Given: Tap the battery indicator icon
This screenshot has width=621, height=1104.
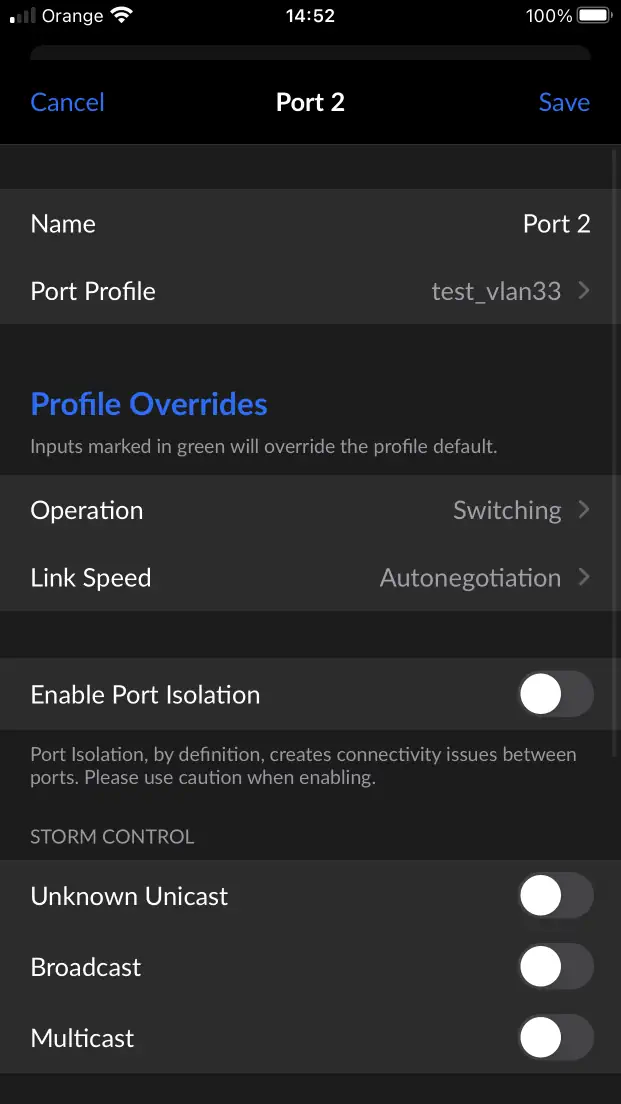Looking at the screenshot, I should (x=593, y=16).
